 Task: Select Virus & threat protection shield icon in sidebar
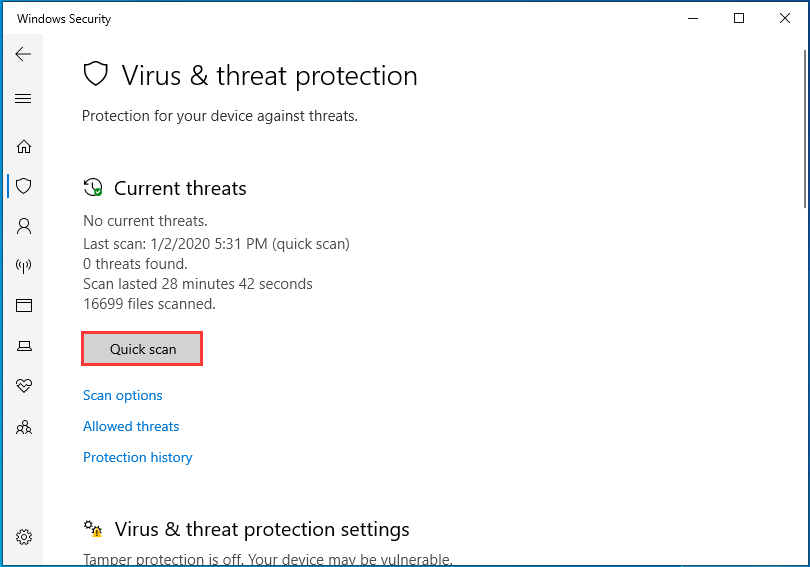[24, 186]
